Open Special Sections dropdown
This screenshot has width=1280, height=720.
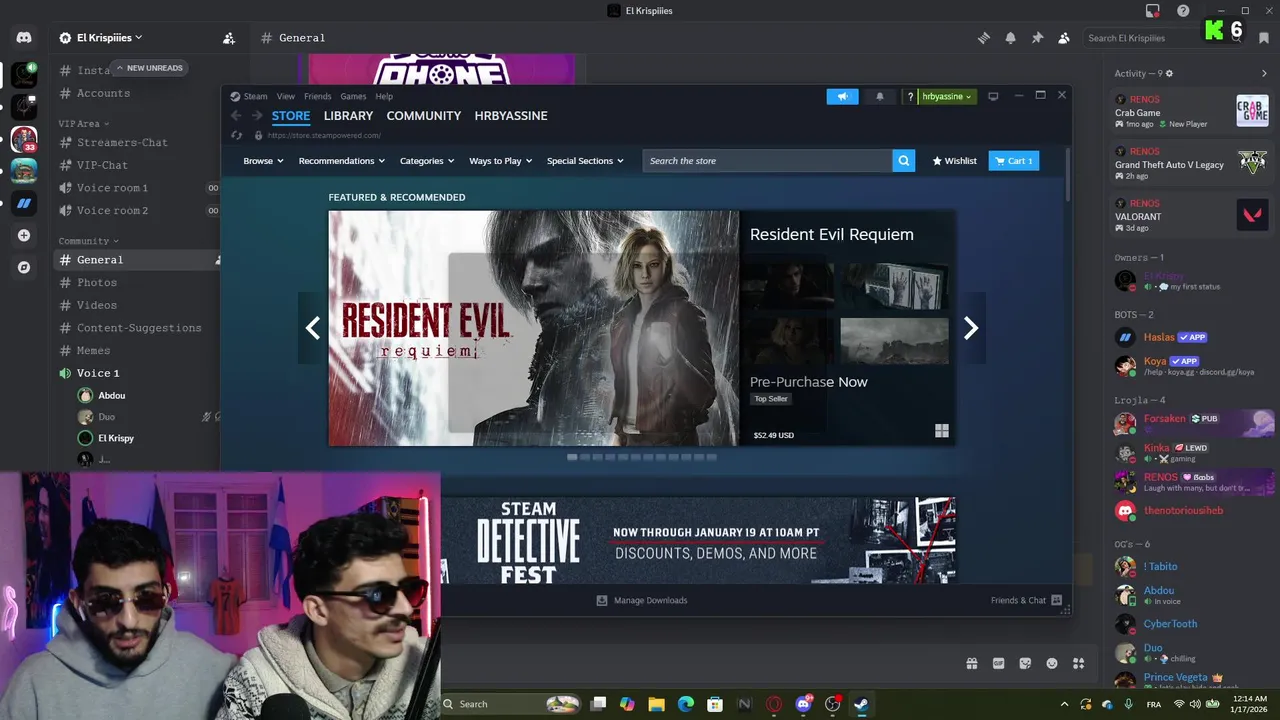585,160
